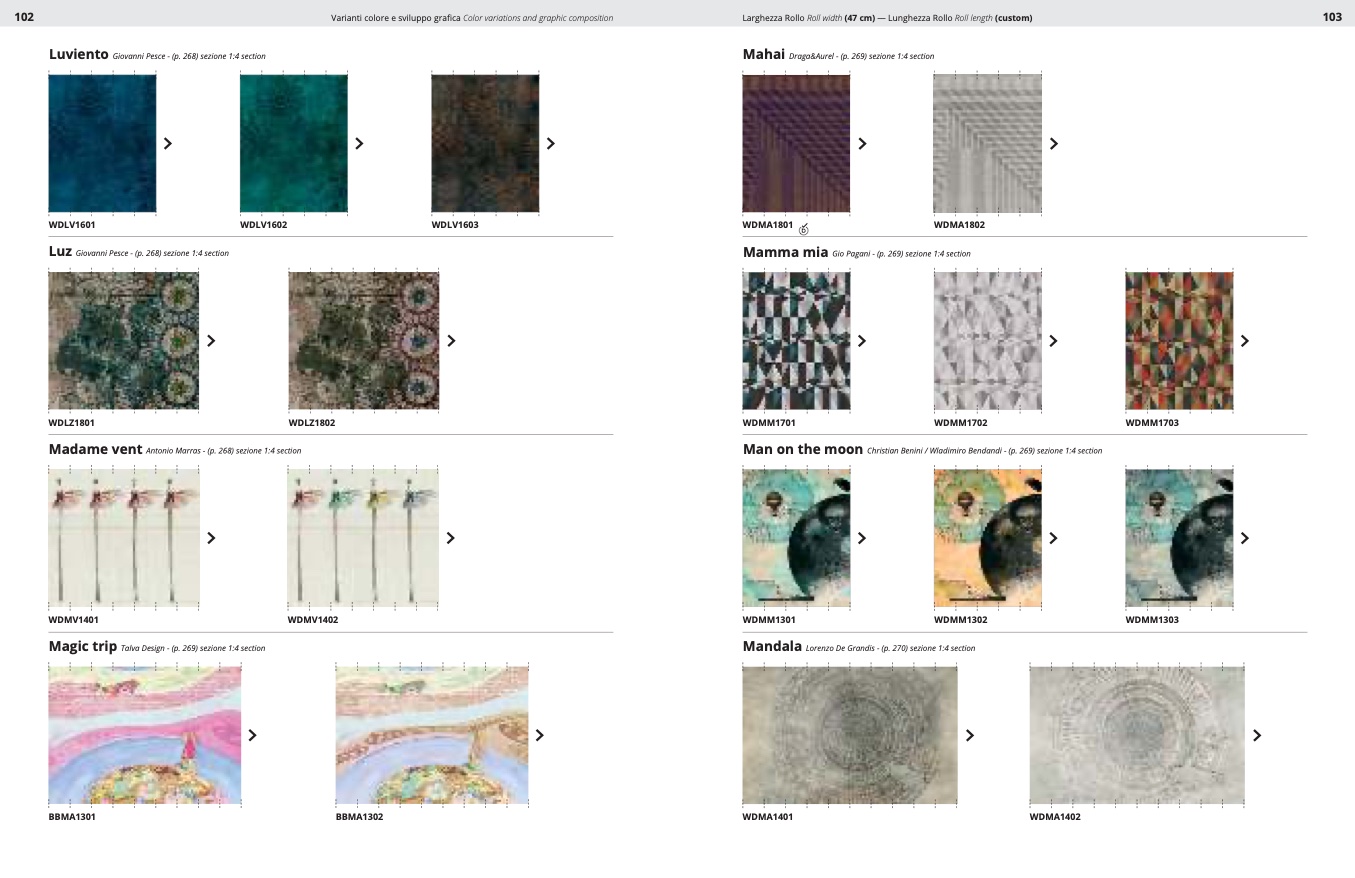This screenshot has width=1355, height=878.
Task: Open the blue Luviento WDLV1601 thumbnail
Action: [102, 143]
